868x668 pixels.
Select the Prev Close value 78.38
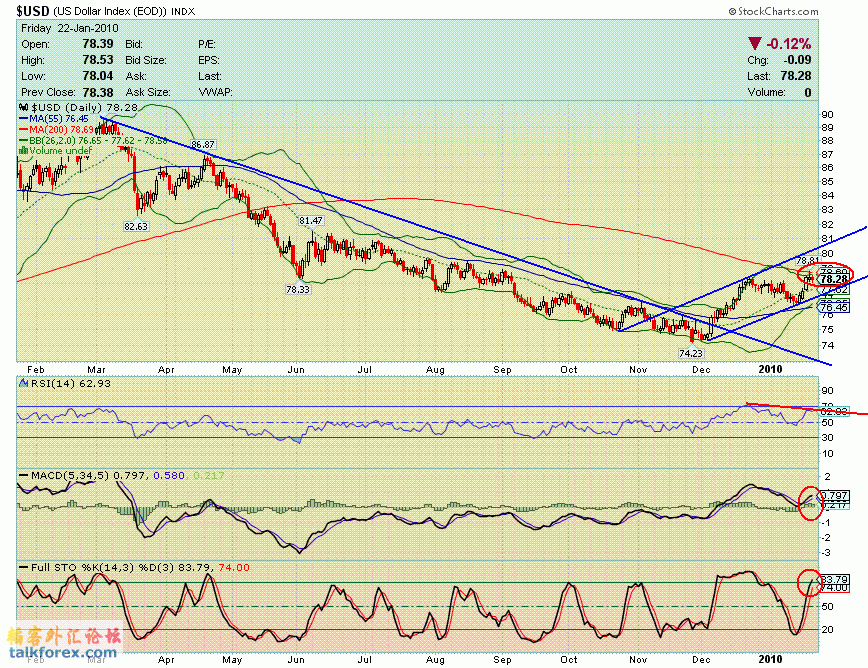pos(98,92)
